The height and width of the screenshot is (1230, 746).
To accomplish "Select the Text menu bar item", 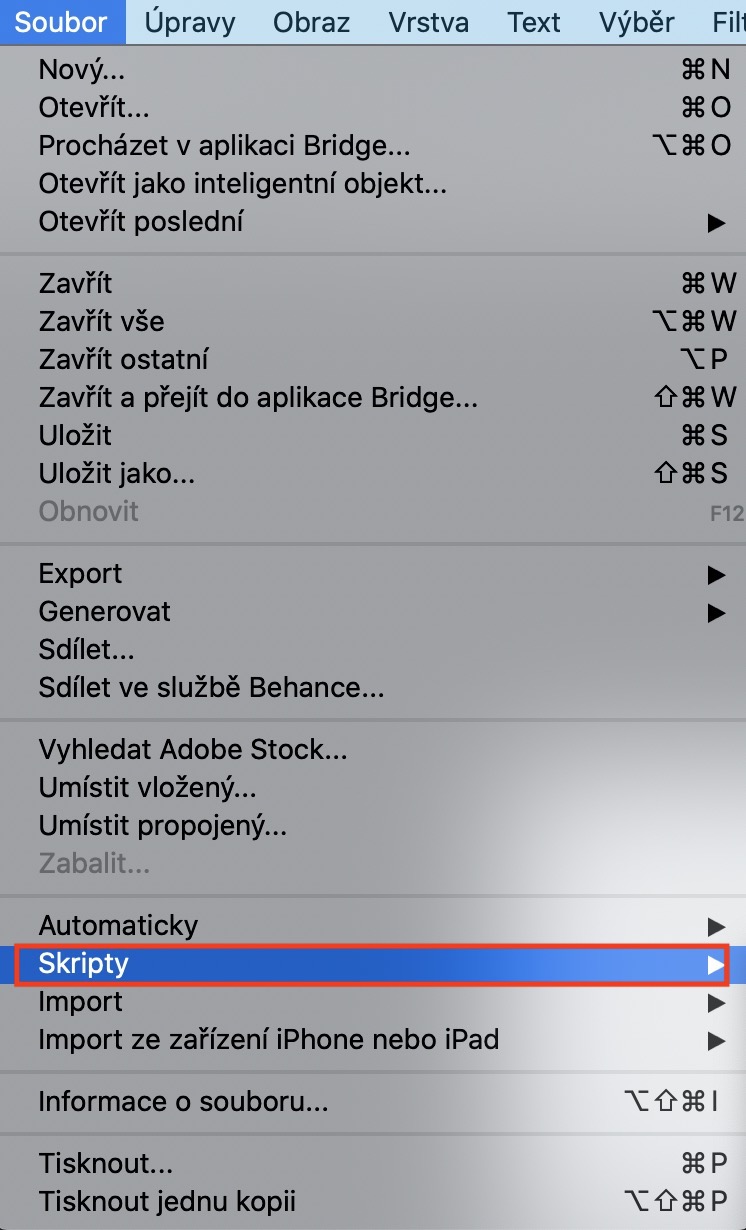I will pos(534,22).
